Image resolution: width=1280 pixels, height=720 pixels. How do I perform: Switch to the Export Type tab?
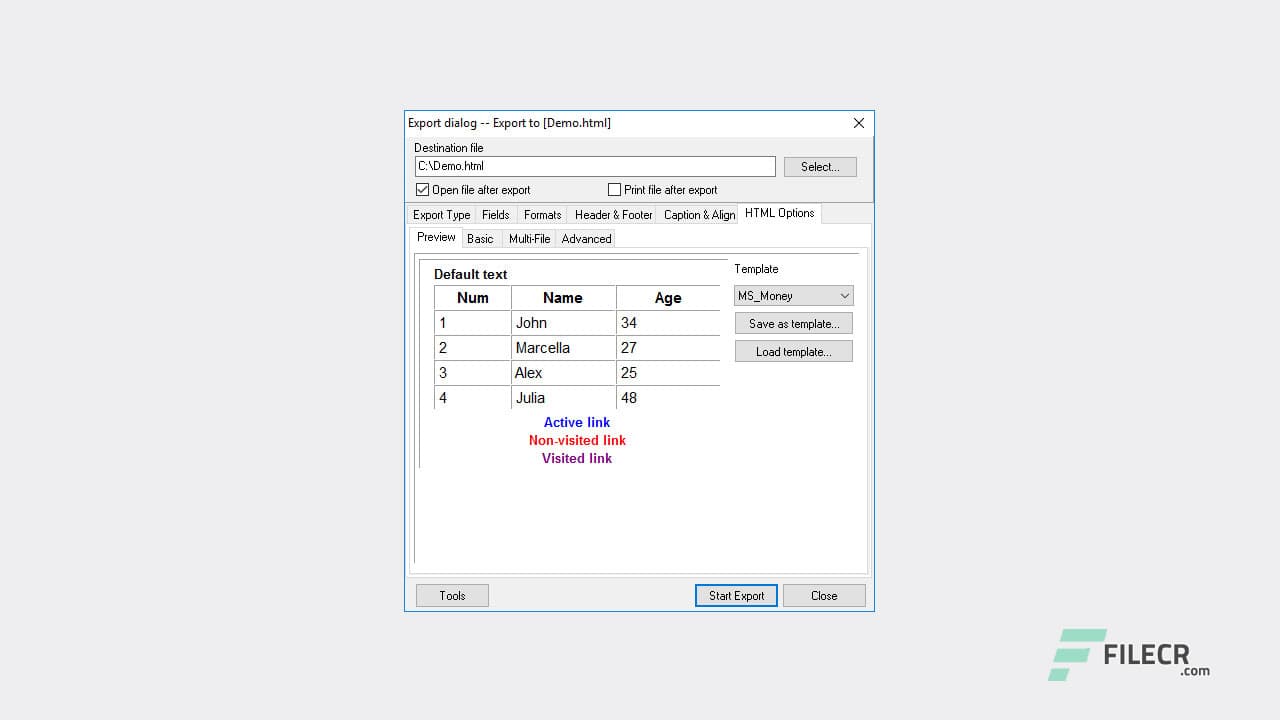tap(441, 214)
